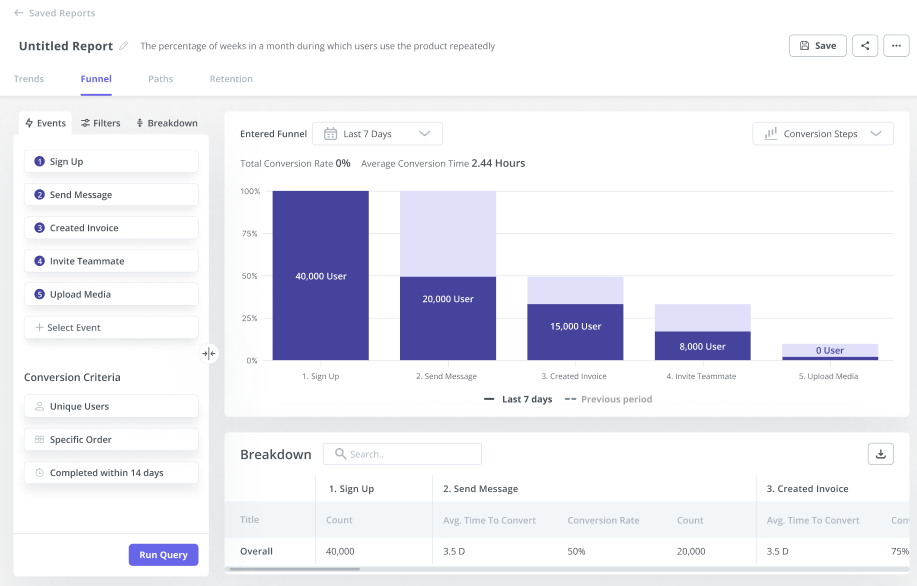Click the share icon button
Image resolution: width=917 pixels, height=586 pixels.
pyautogui.click(x=865, y=46)
